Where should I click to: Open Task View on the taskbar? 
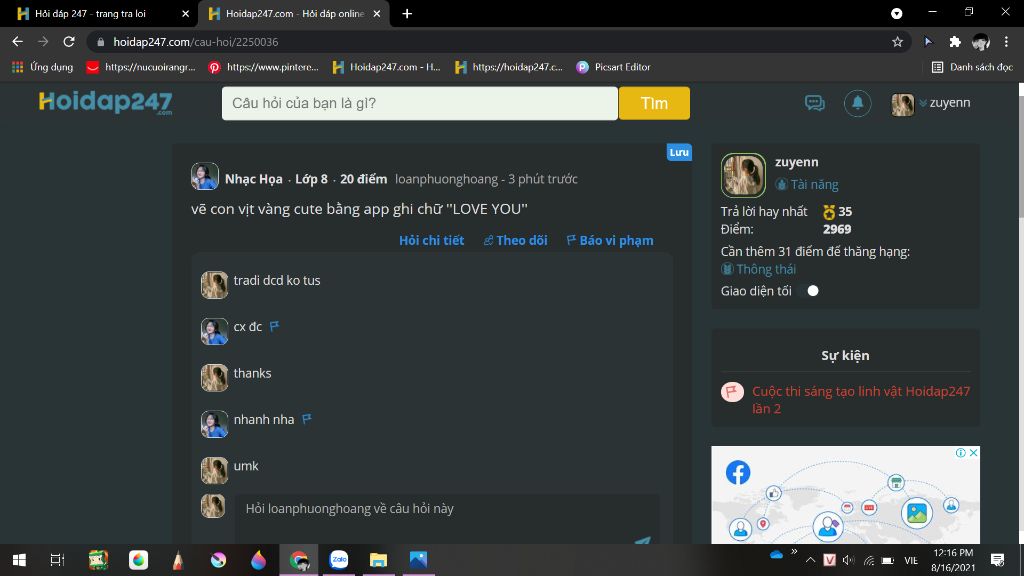(x=57, y=560)
